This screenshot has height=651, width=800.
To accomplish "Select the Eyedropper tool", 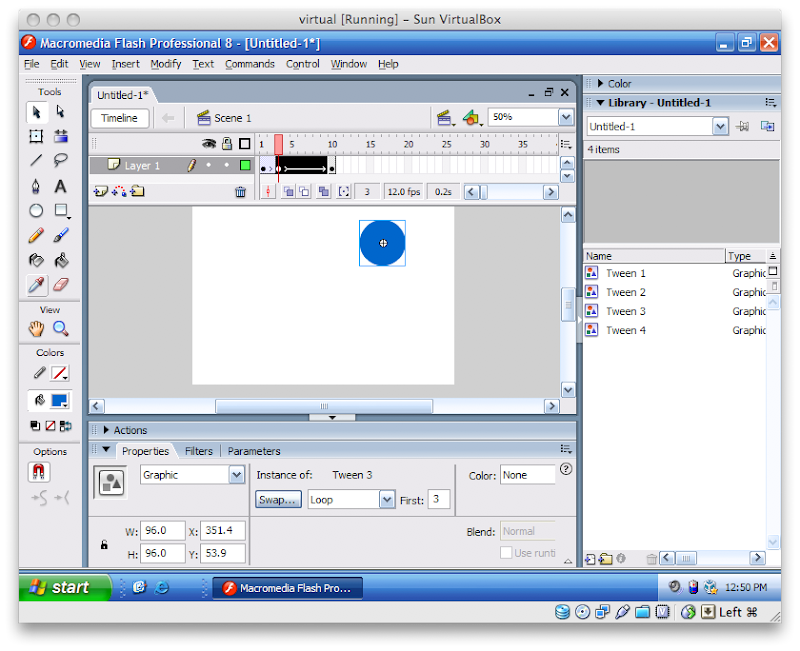I will 37,285.
